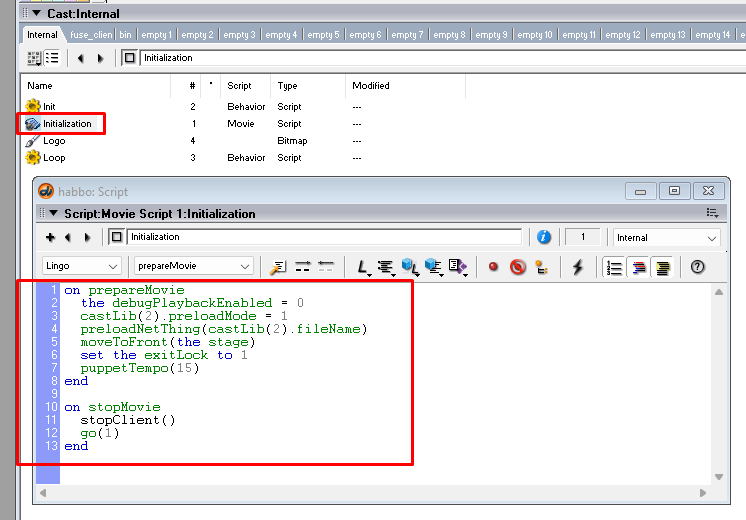This screenshot has height=520, width=746.
Task: Switch to the empty 1 cast tab
Action: tap(157, 35)
